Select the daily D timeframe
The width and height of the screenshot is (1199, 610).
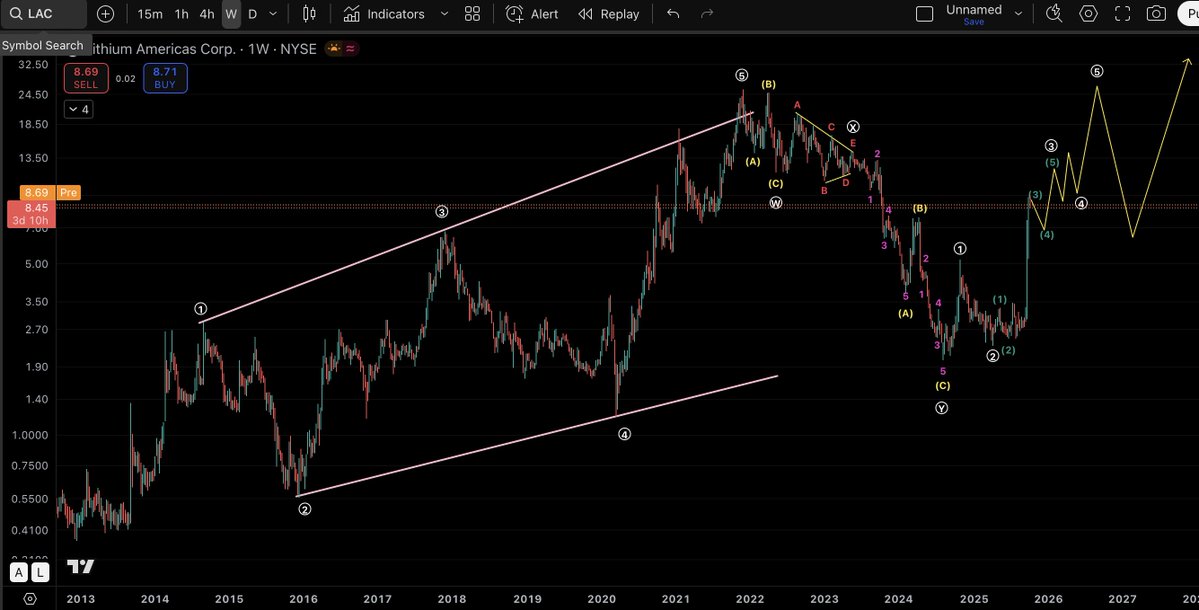[x=252, y=14]
